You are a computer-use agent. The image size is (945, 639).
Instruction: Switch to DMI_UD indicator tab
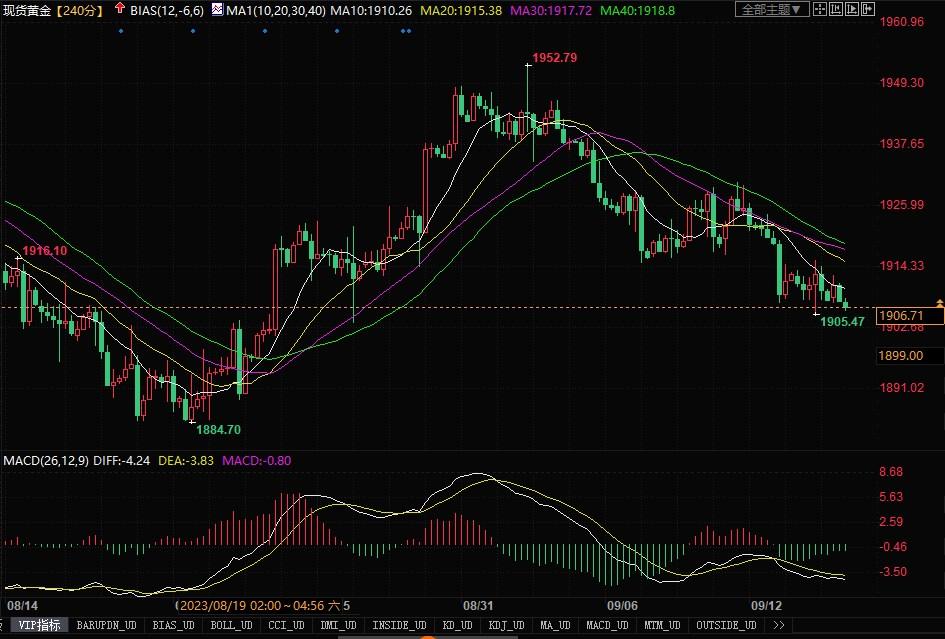coord(338,625)
